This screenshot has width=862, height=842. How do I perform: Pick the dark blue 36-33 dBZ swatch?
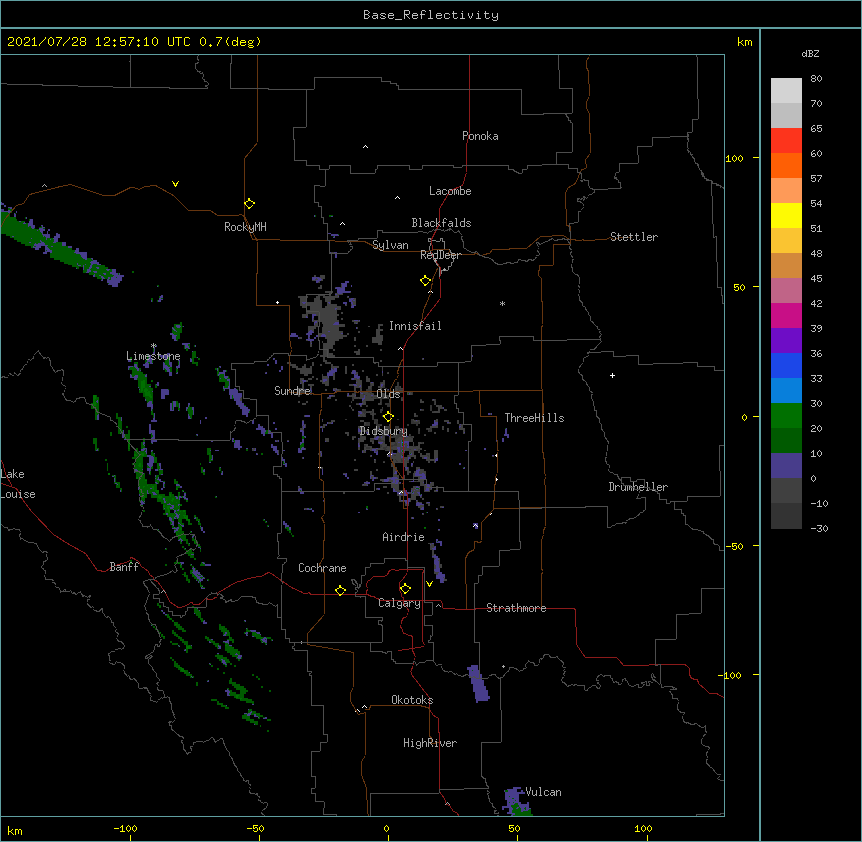click(x=786, y=365)
